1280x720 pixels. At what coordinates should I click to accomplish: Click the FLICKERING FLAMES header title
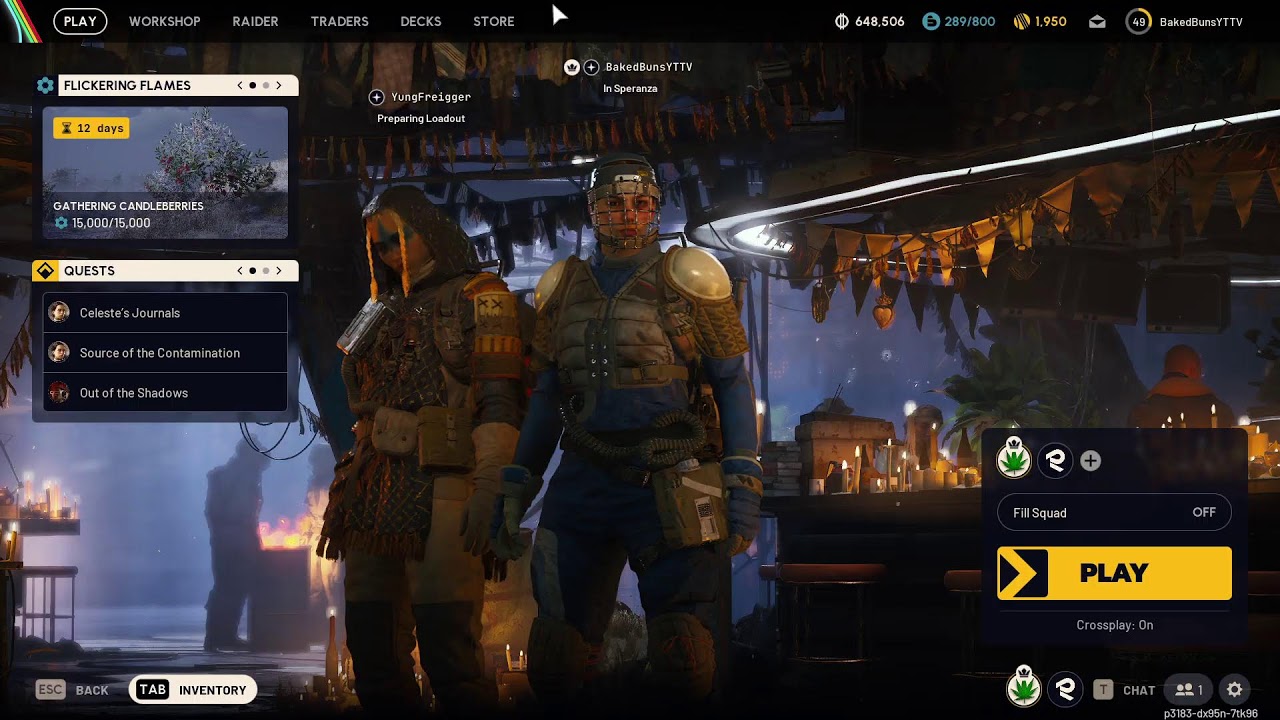[x=127, y=86]
